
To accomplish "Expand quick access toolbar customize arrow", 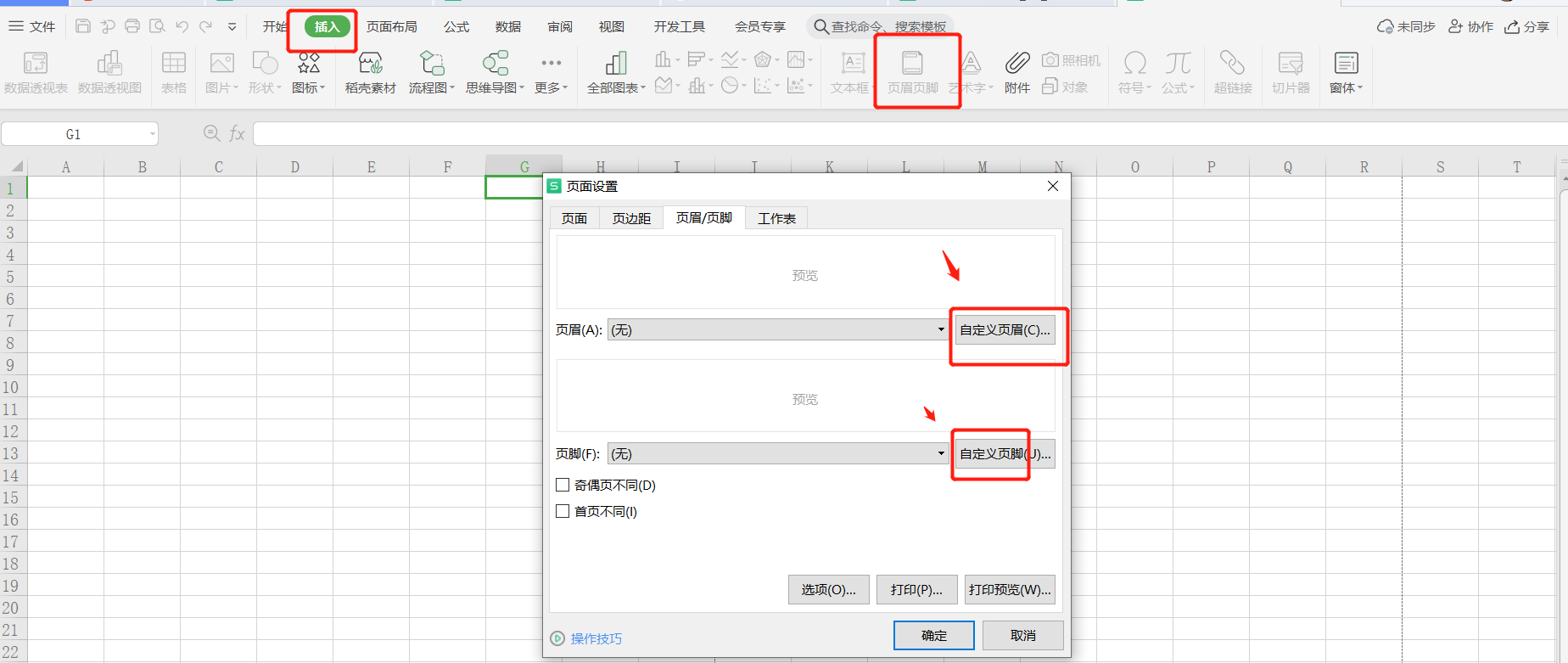I will point(232,26).
